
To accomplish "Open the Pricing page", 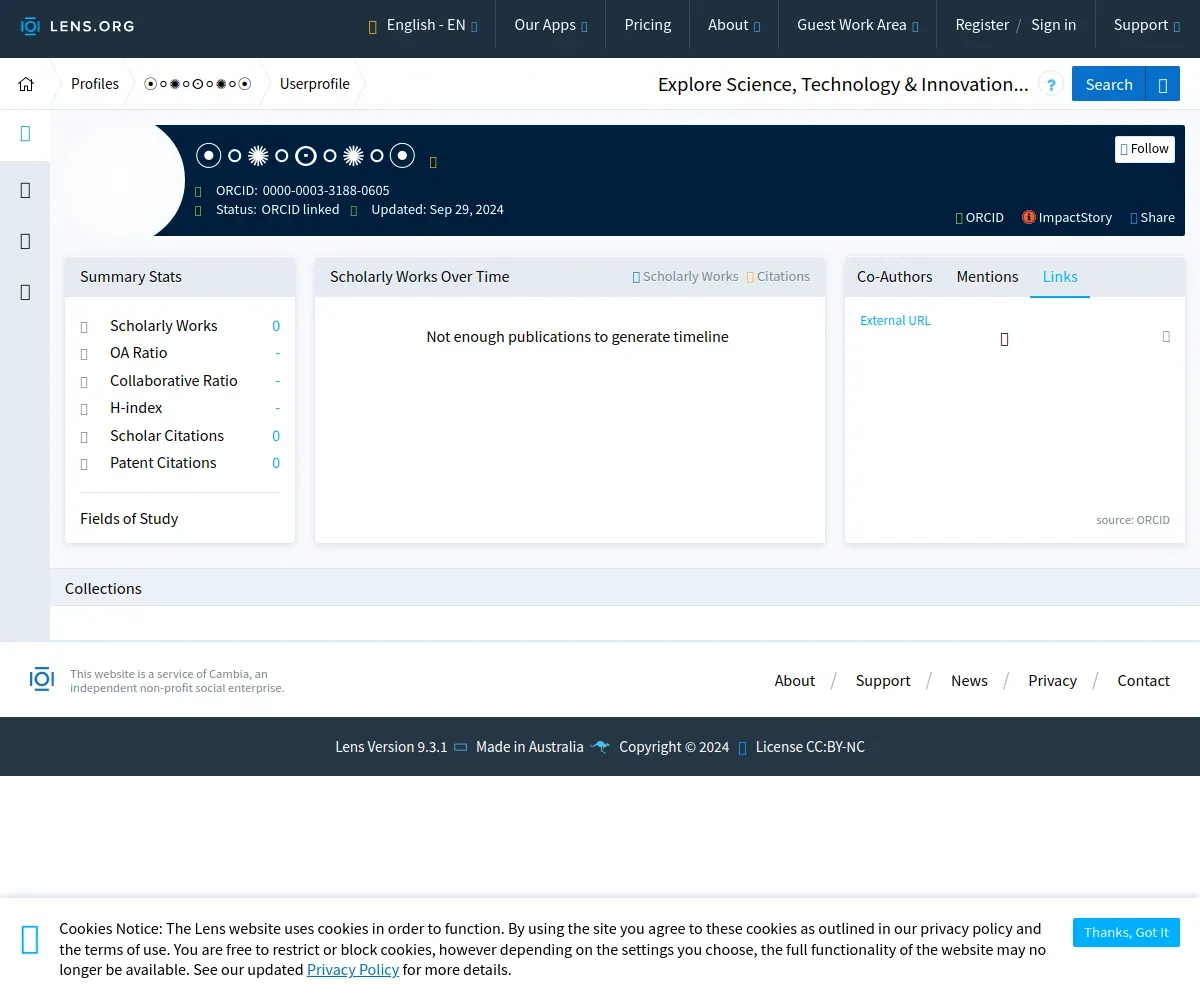I will [648, 25].
